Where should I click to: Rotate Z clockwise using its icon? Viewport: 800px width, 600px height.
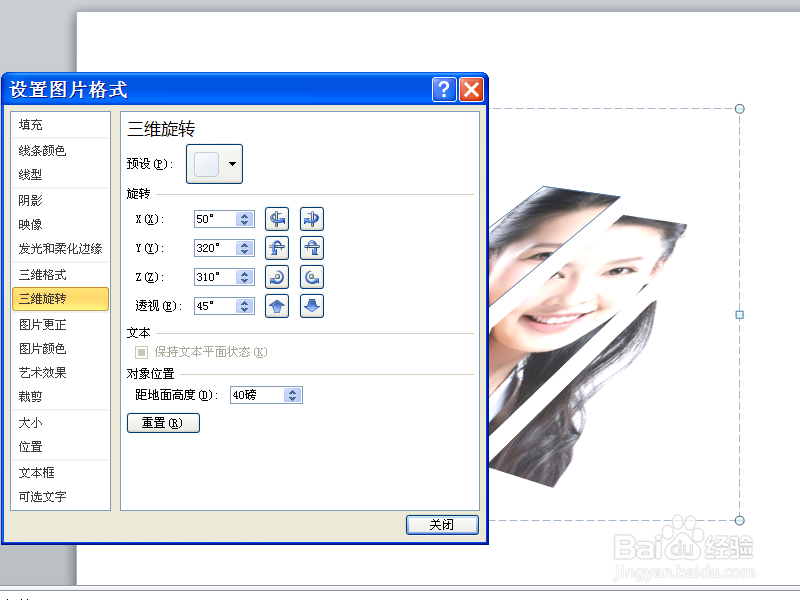point(277,277)
